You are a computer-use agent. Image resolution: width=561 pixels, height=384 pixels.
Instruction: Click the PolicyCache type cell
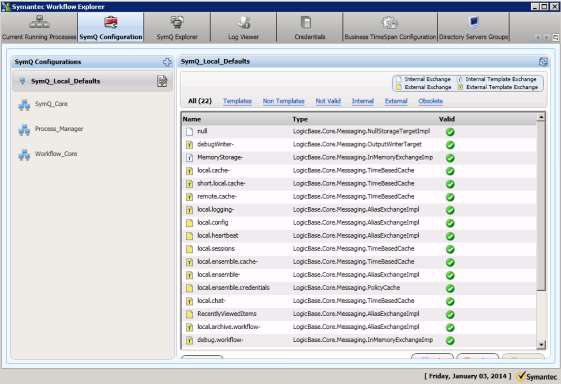[346, 287]
